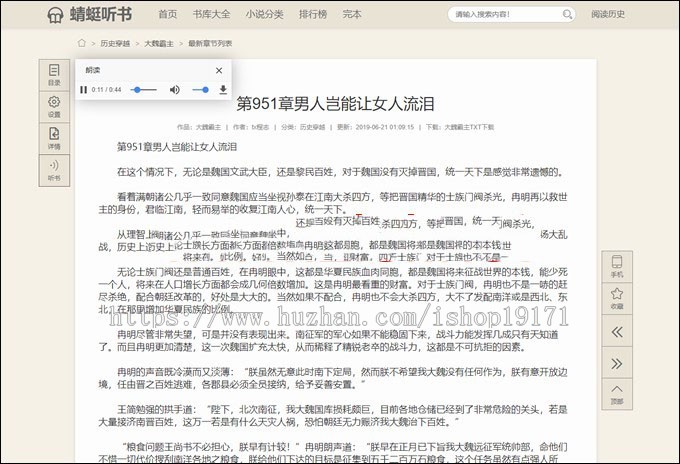Open the 历史穿越 breadcrumb link

tap(115, 43)
